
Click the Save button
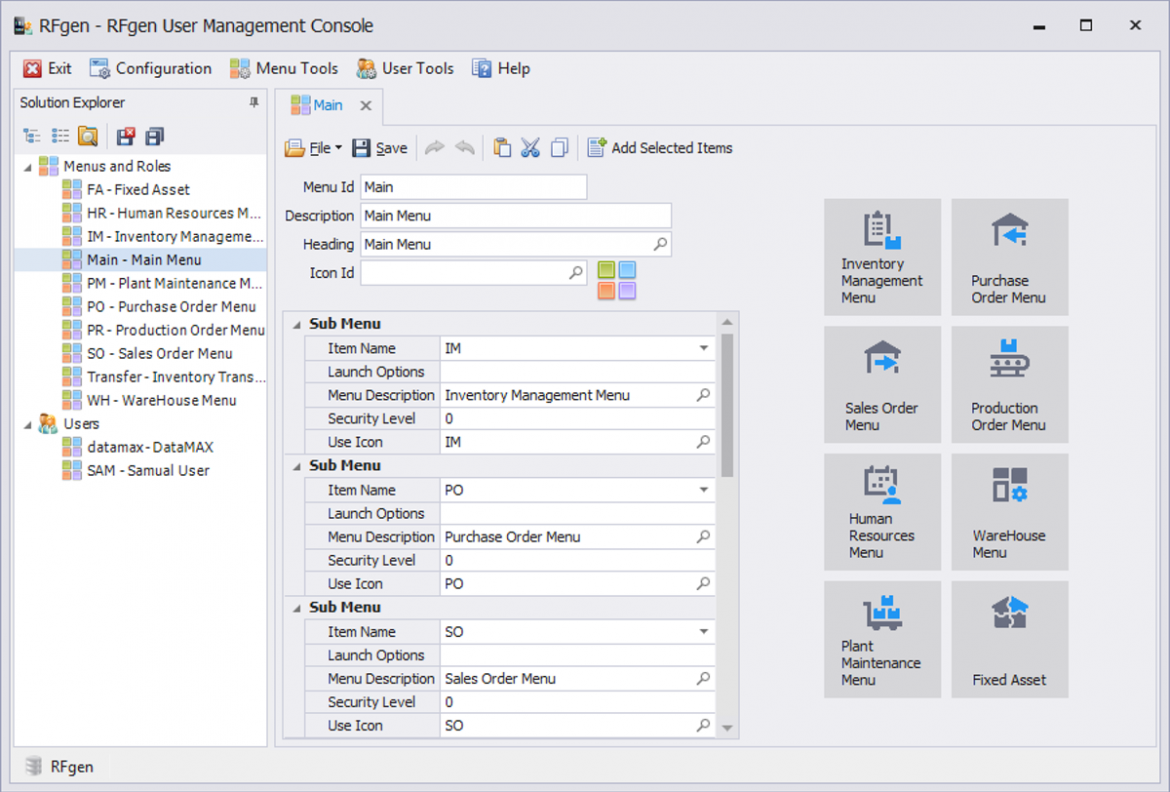tap(380, 148)
